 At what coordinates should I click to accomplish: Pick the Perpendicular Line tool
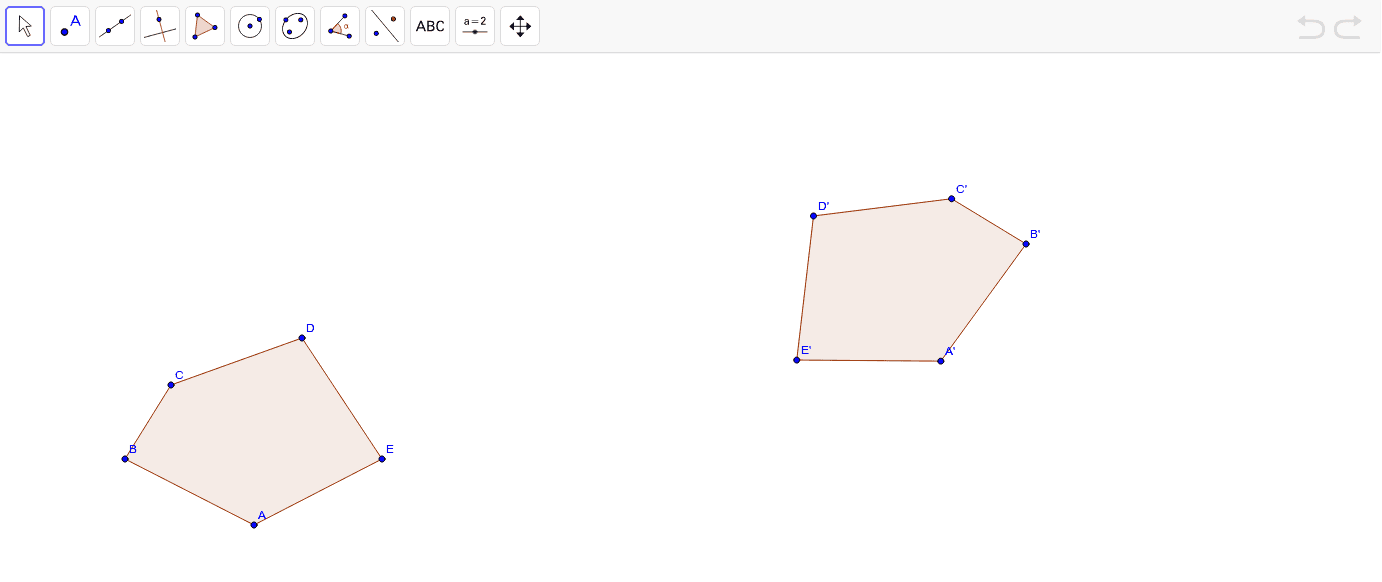coord(160,26)
